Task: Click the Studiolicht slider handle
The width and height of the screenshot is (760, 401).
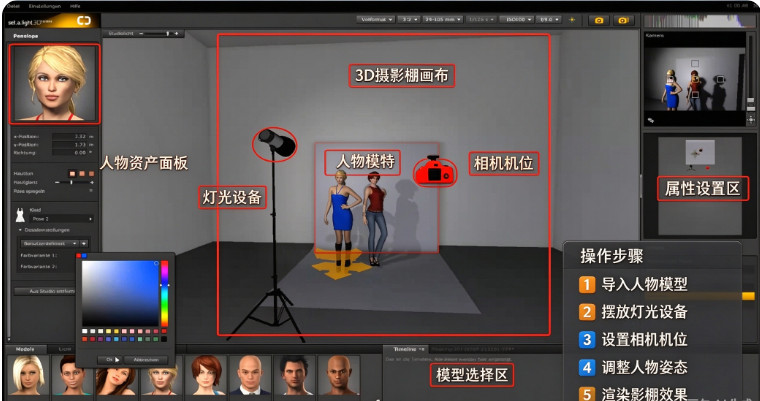Action: [168, 33]
